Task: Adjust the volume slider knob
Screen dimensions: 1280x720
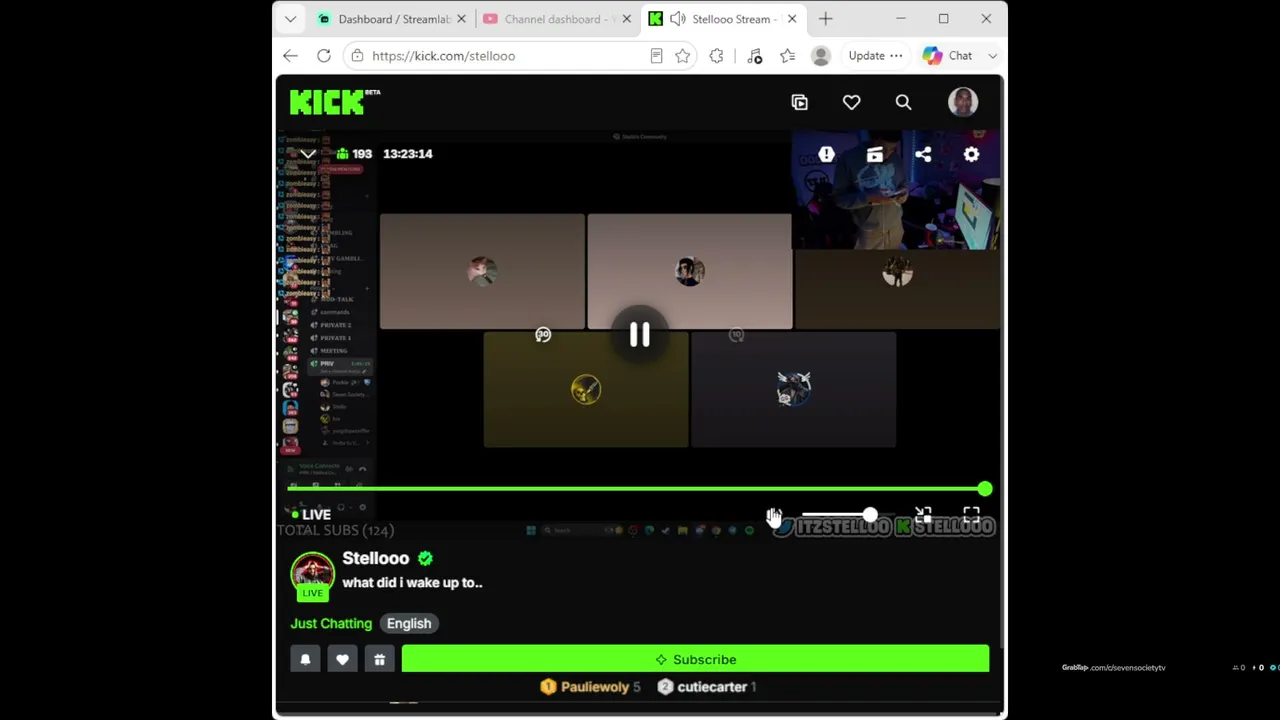Action: (870, 515)
